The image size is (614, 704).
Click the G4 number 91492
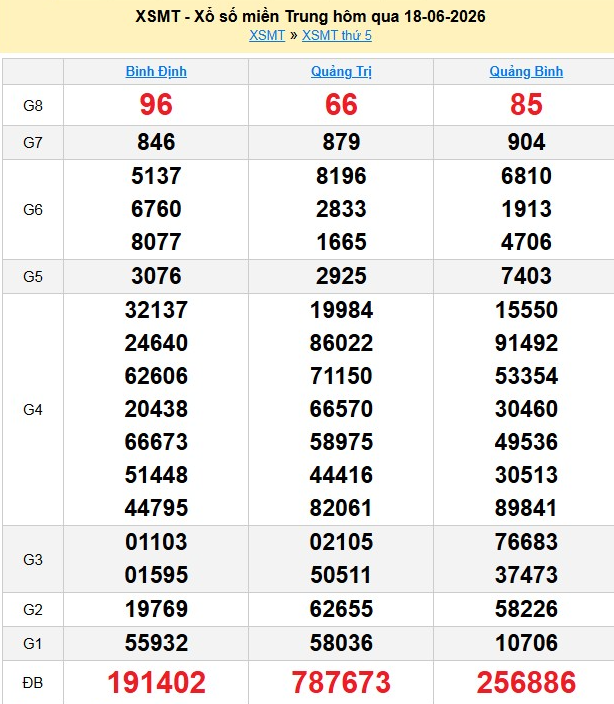tap(526, 343)
